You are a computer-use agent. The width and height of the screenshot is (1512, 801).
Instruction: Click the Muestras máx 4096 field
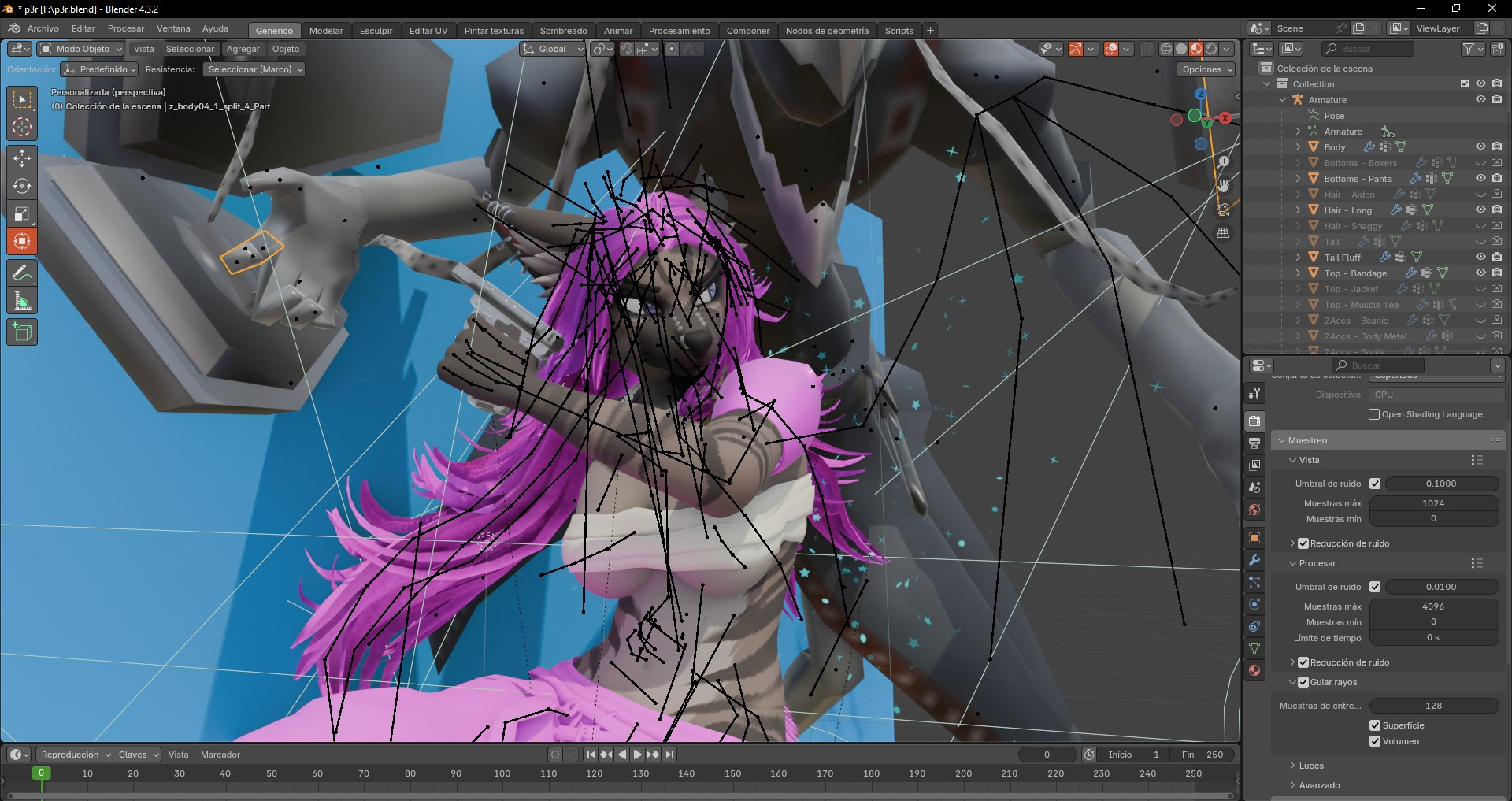coord(1433,606)
